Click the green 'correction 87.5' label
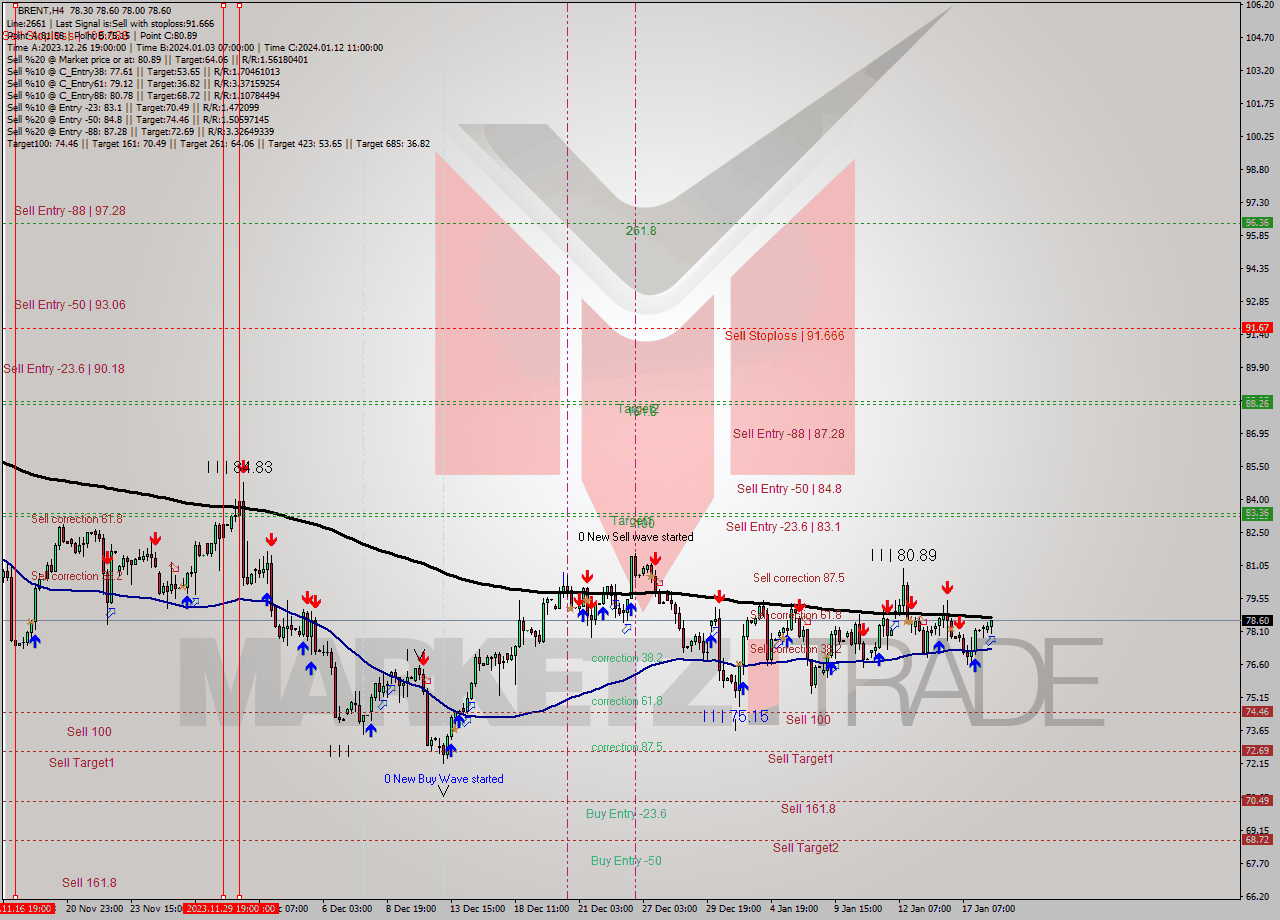 [626, 747]
